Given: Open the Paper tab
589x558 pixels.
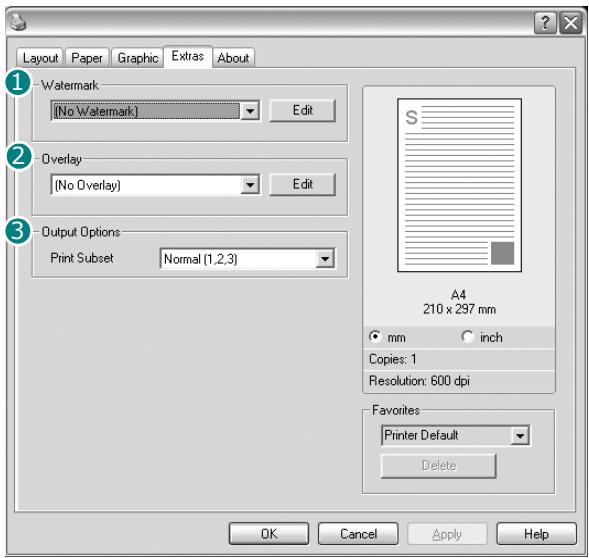Looking at the screenshot, I should [x=87, y=58].
